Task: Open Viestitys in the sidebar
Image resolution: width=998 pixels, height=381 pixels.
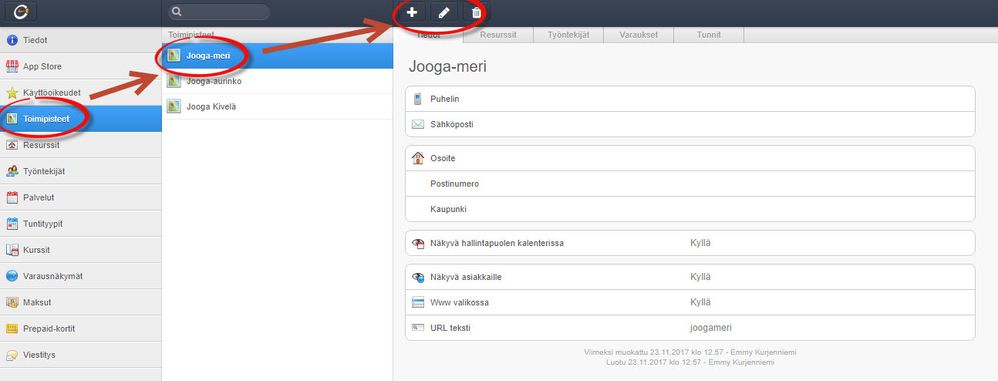Action: (81, 355)
